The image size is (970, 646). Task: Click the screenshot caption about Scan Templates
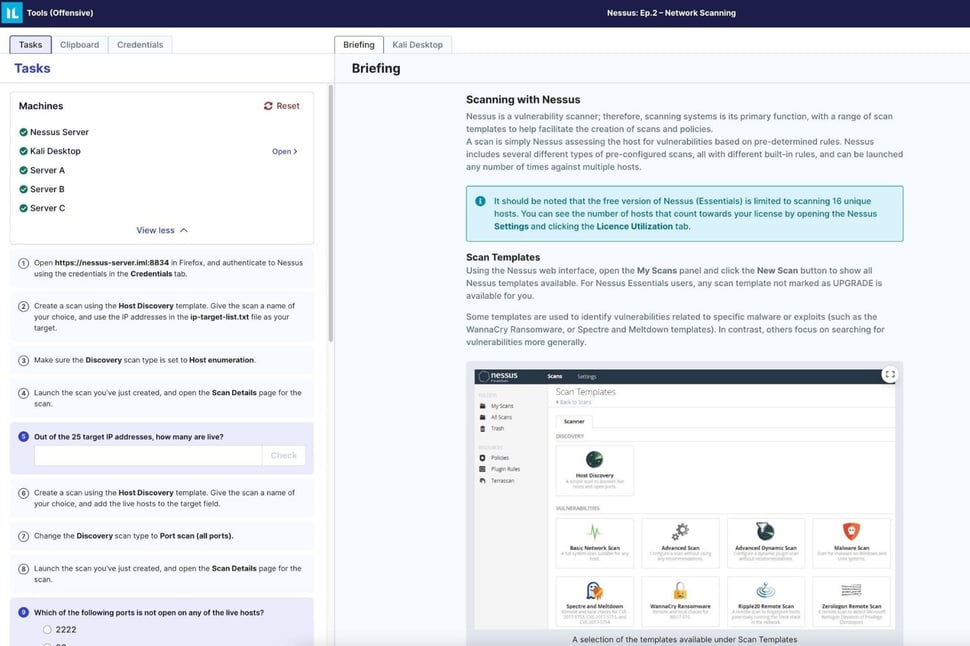pyautogui.click(x=684, y=639)
